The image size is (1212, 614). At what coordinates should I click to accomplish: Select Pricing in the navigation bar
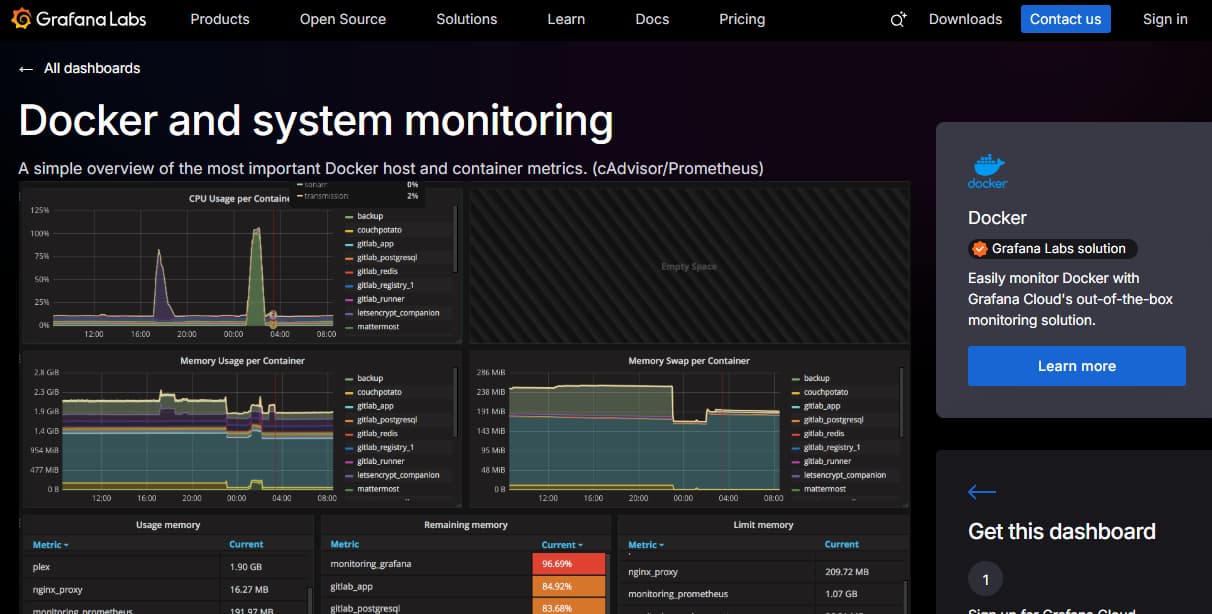coord(742,18)
